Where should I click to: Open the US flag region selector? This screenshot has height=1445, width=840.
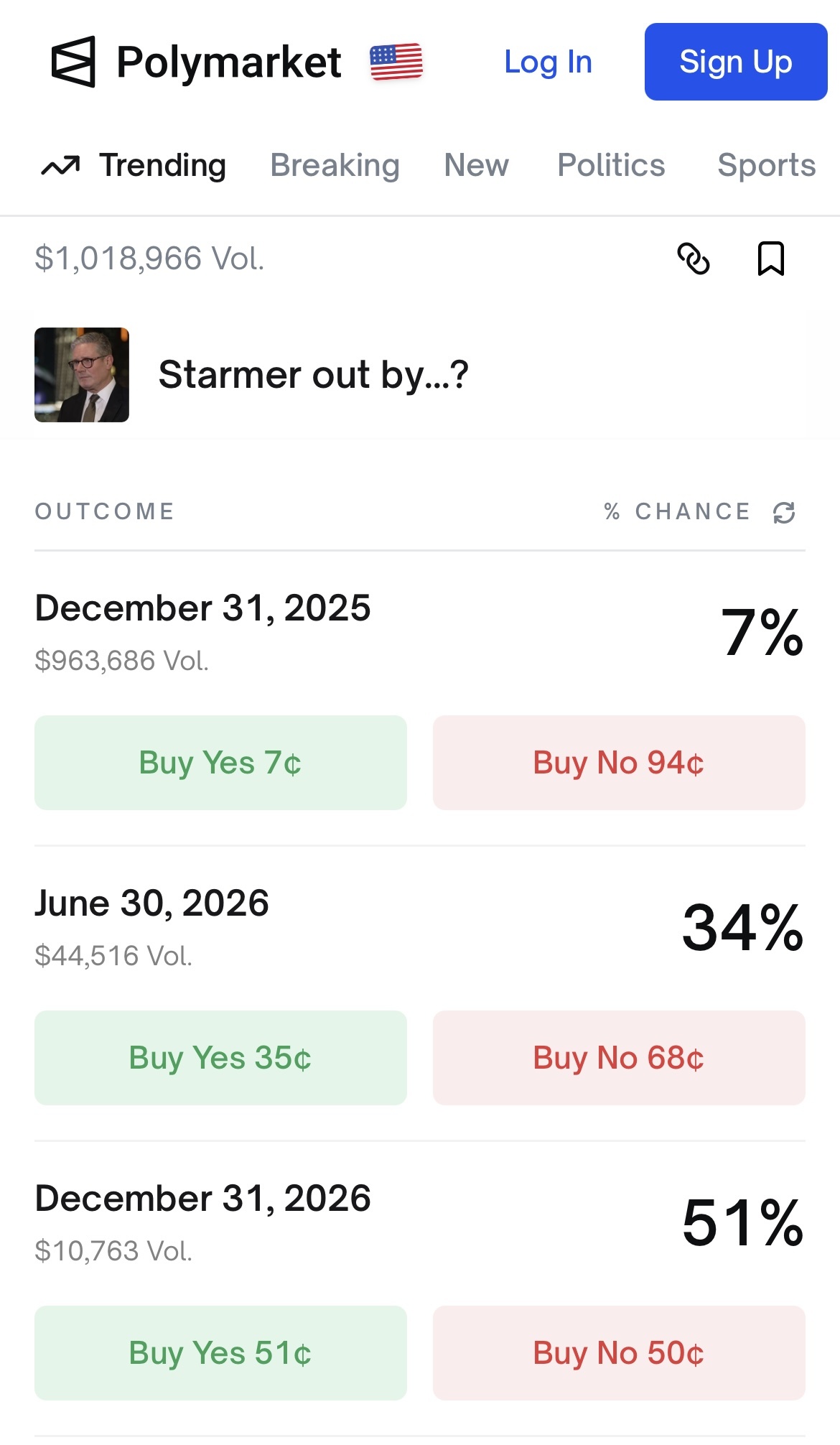click(x=396, y=62)
